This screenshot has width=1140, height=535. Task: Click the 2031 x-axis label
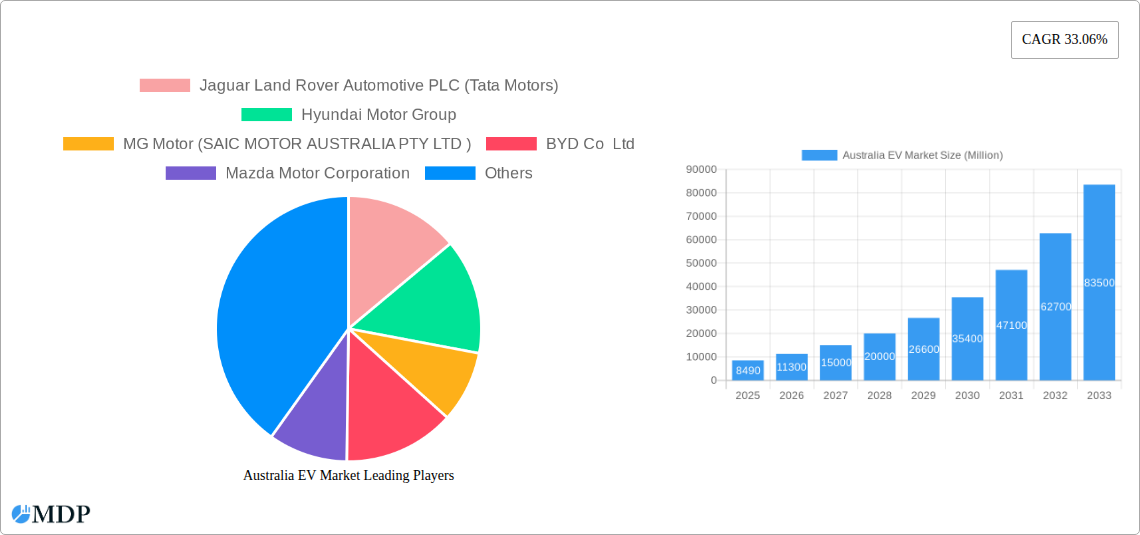click(1011, 395)
